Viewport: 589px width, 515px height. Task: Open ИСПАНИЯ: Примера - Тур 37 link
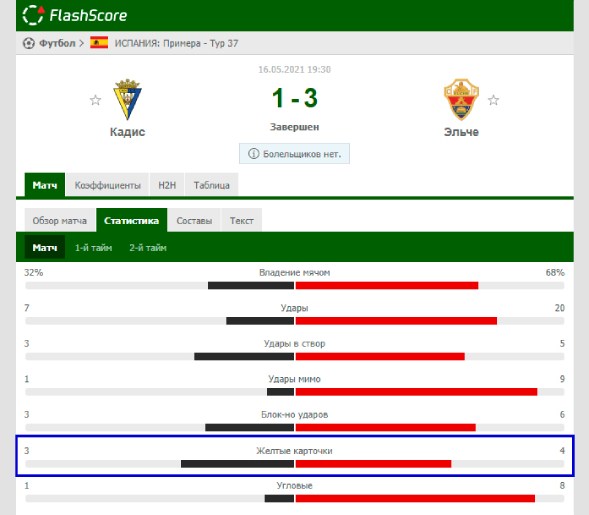(x=177, y=43)
